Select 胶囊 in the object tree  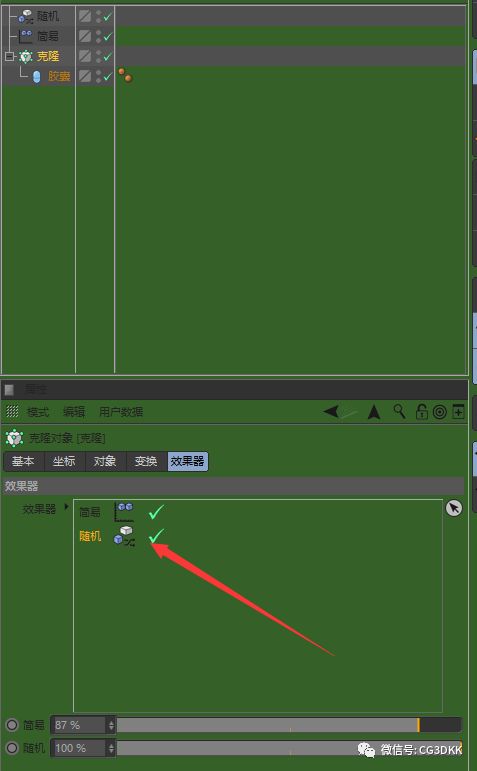tap(59, 76)
